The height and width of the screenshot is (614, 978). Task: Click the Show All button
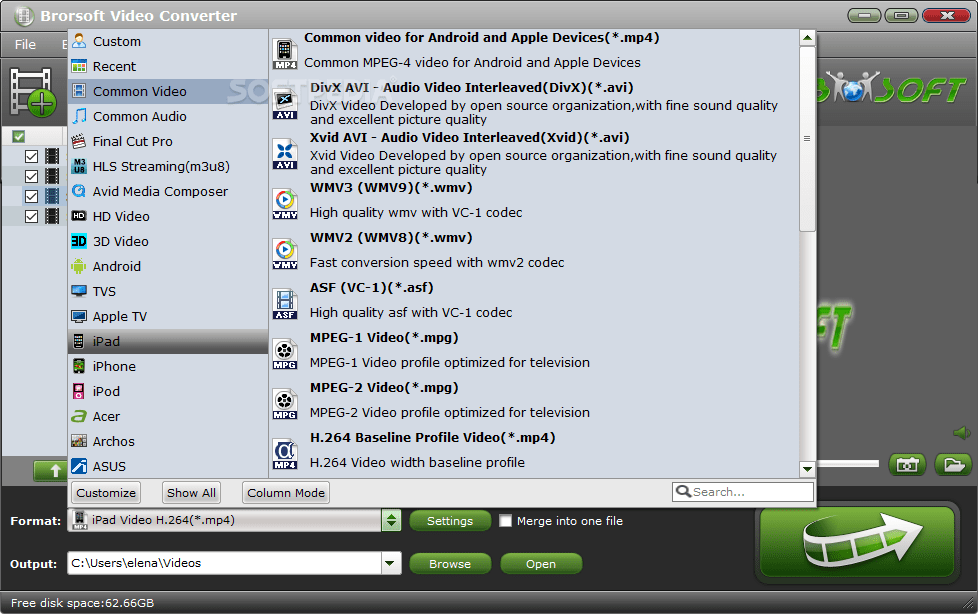tap(191, 492)
